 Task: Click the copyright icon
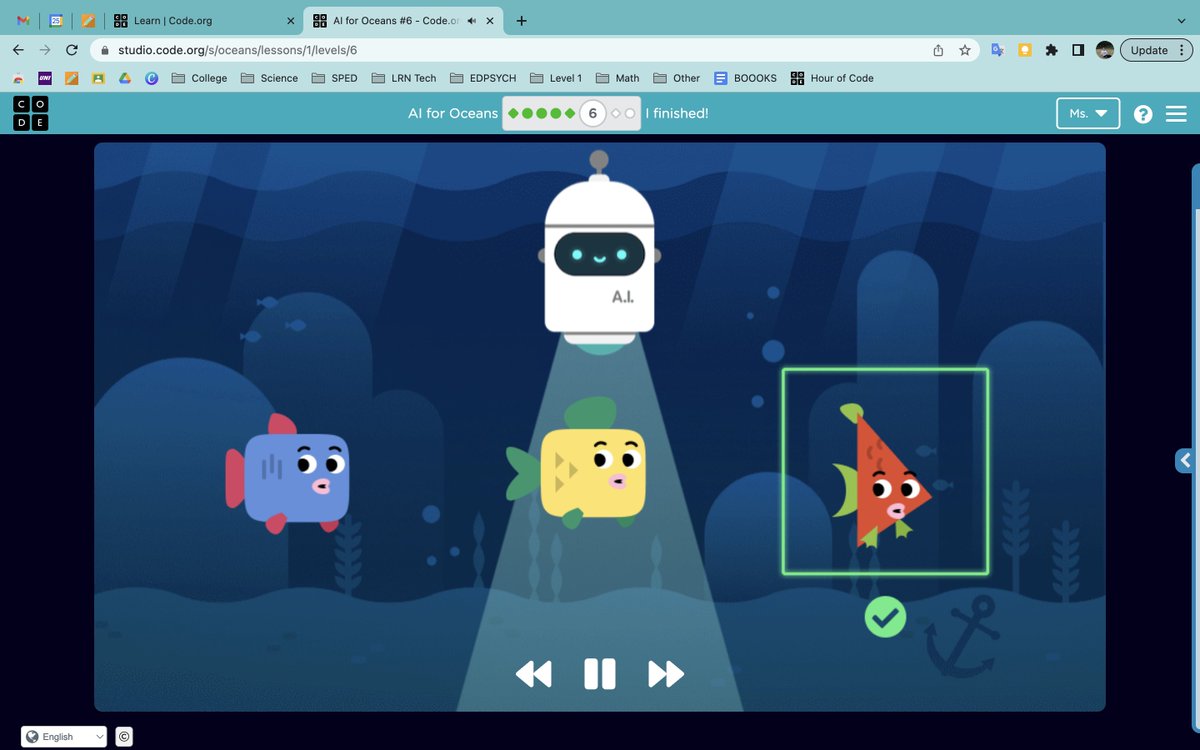click(x=124, y=737)
